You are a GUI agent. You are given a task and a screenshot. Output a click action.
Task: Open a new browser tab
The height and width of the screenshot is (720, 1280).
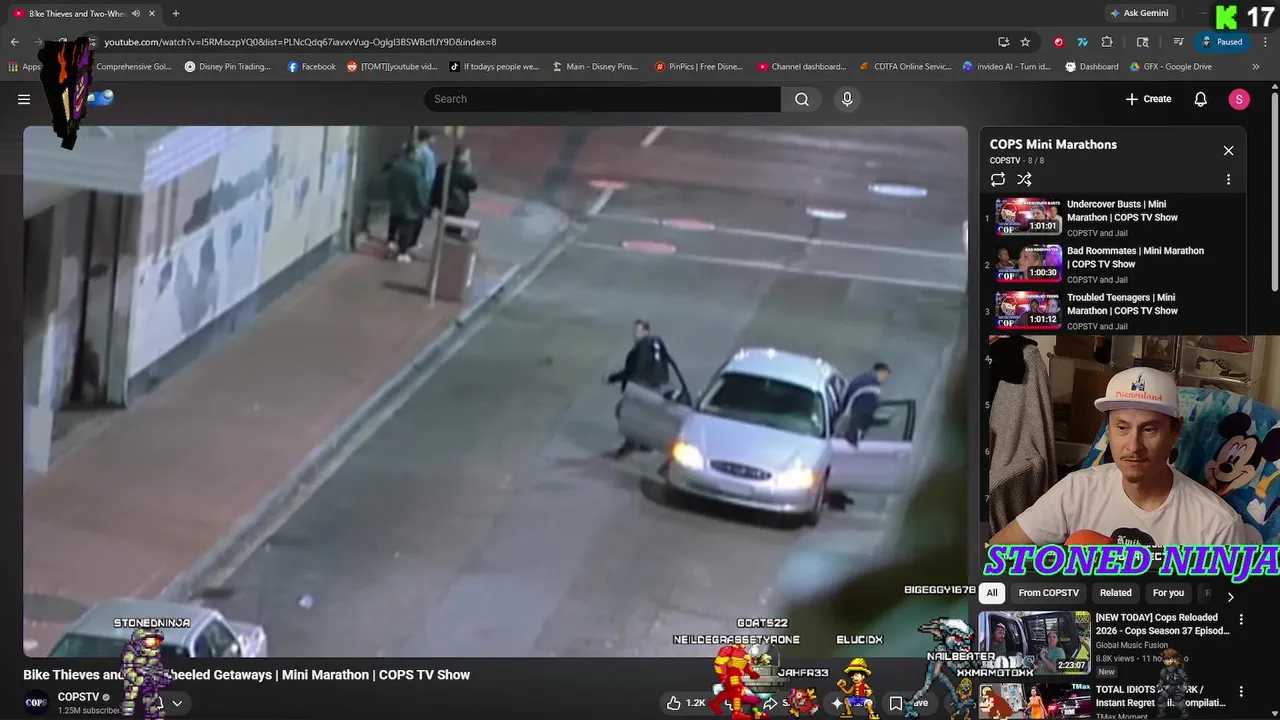(x=176, y=14)
